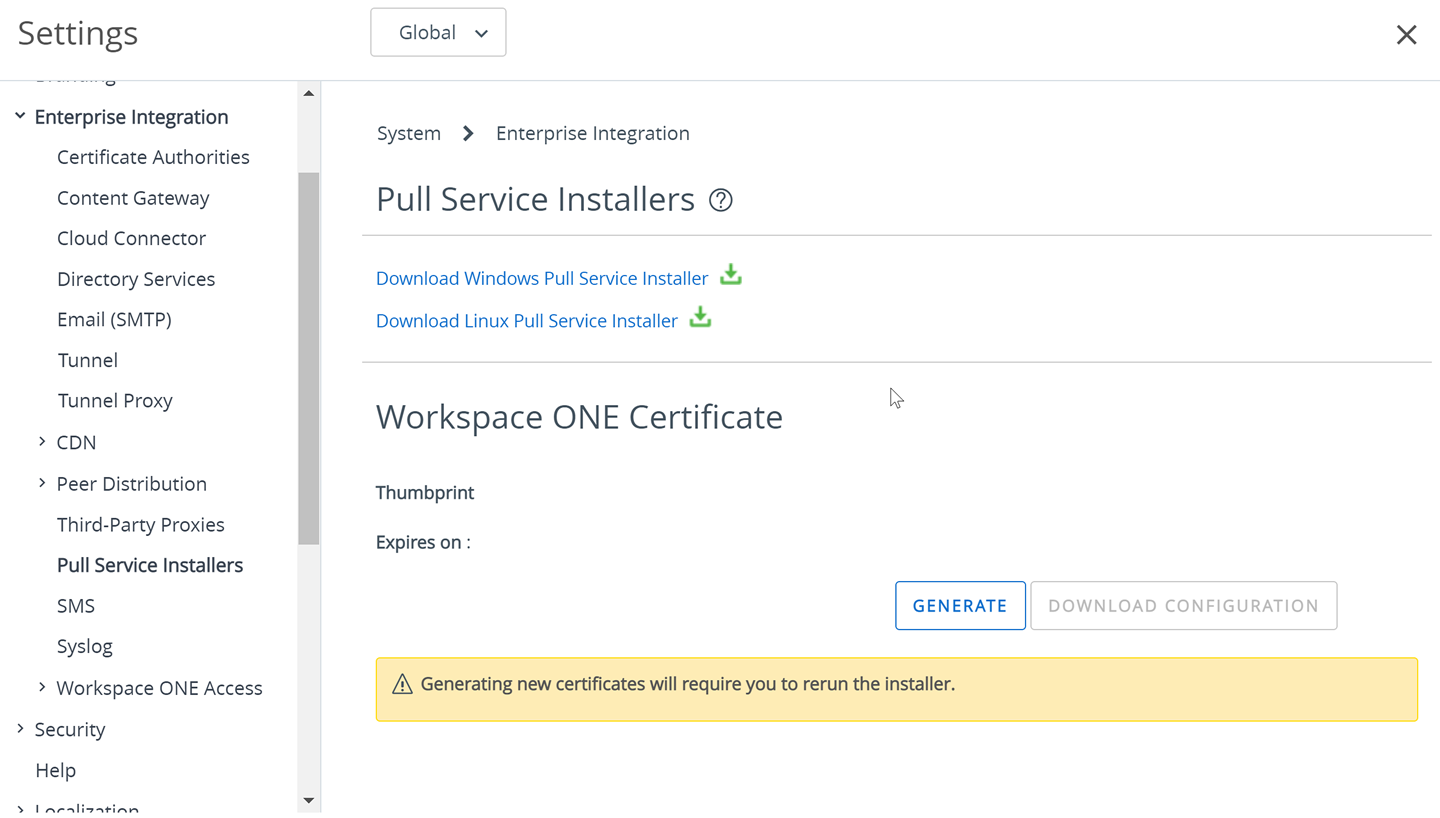The height and width of the screenshot is (818, 1440).
Task: Expand the Workspace ONE Access node
Action: [42, 687]
